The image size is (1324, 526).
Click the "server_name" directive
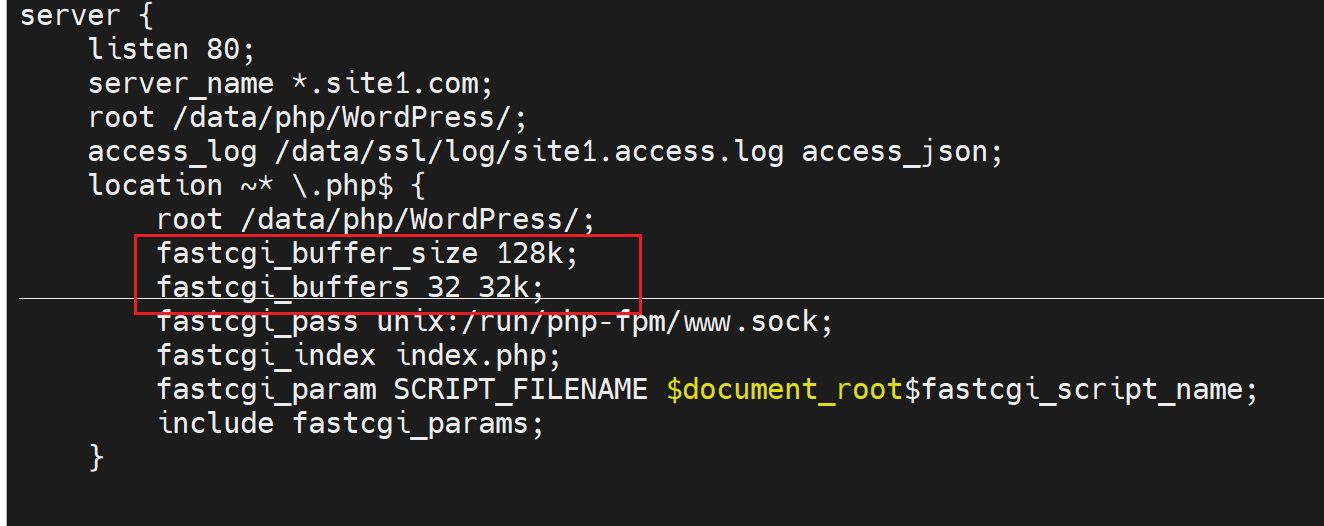(x=180, y=83)
